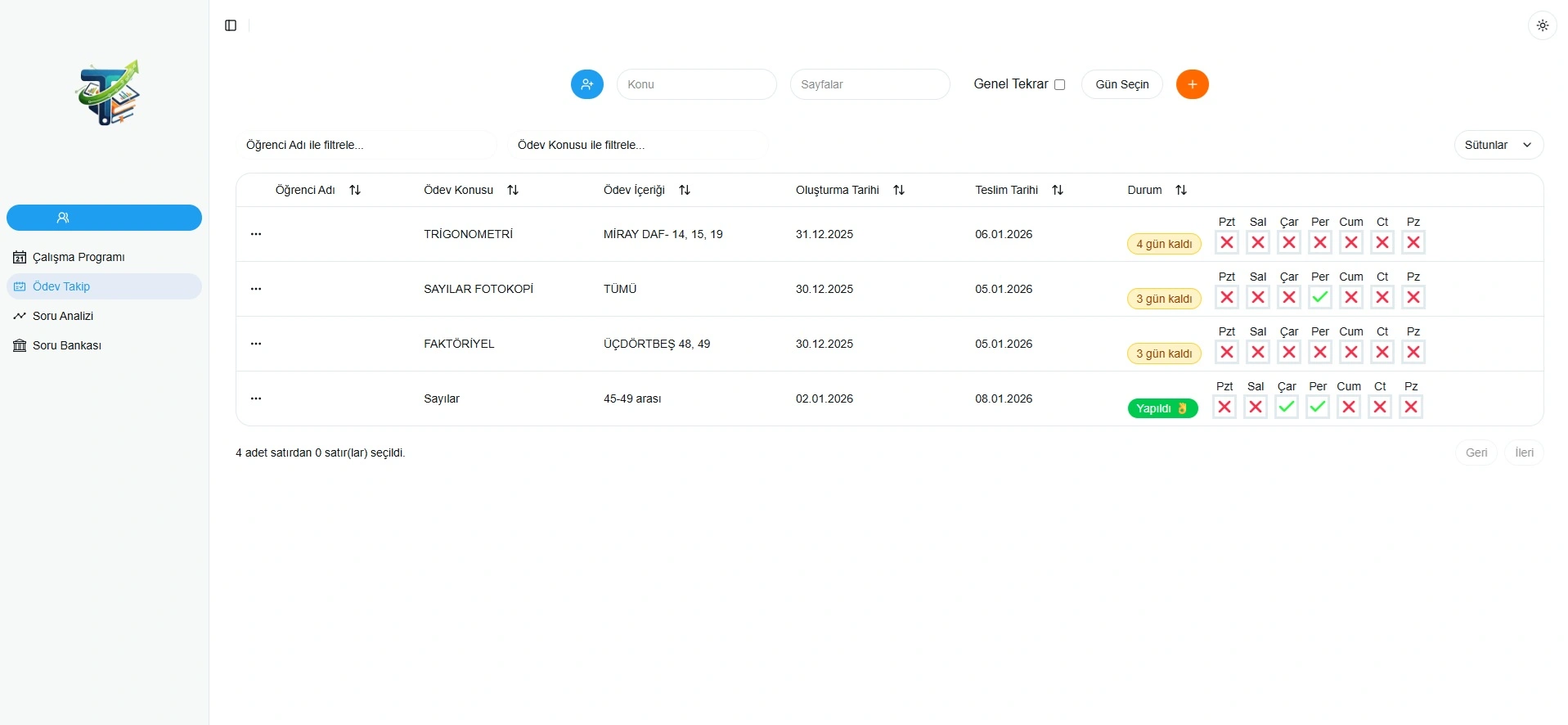The width and height of the screenshot is (1568, 725).
Task: Open the Gün Seçin day picker
Action: (1122, 84)
